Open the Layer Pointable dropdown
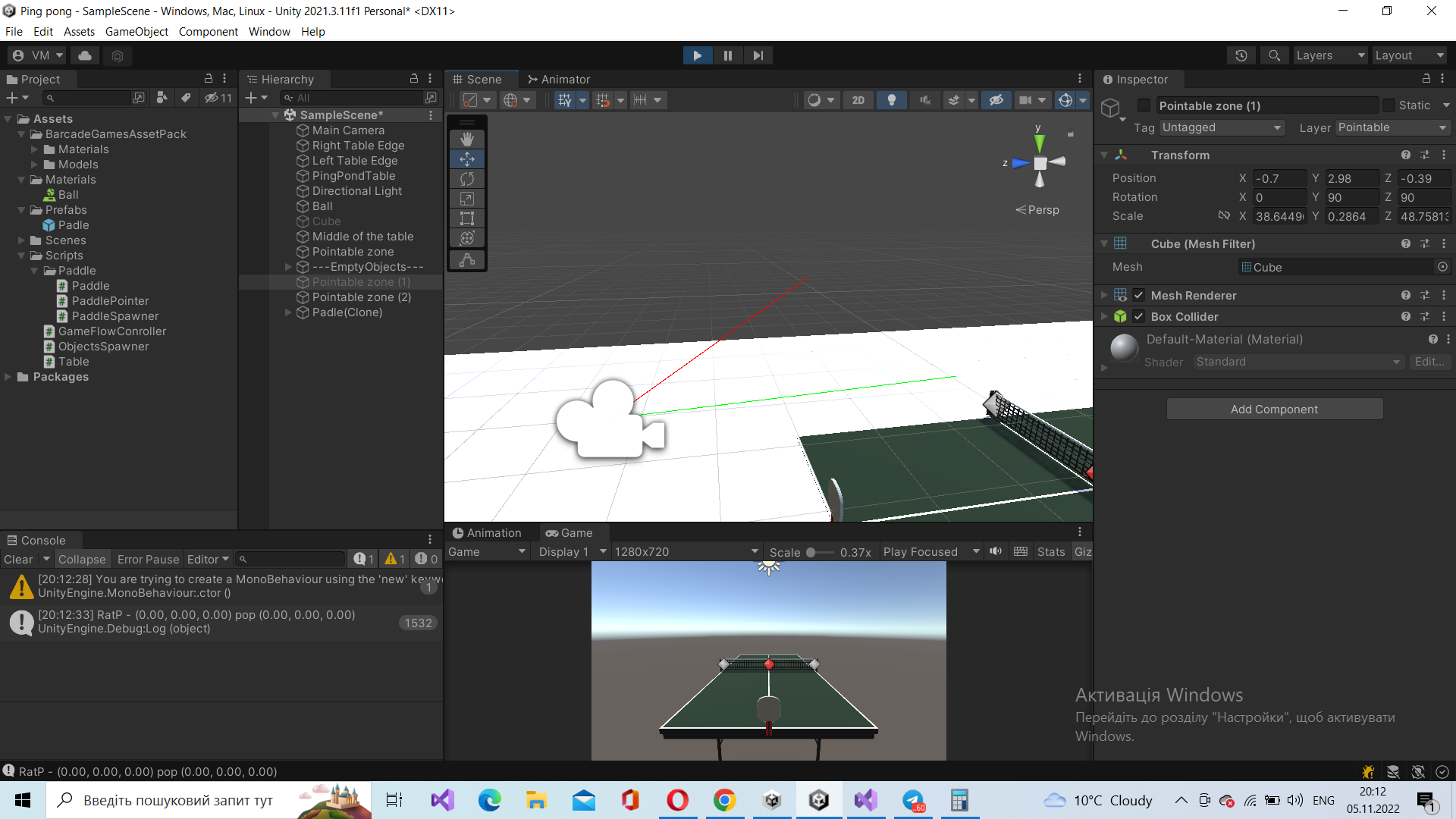 tap(1392, 127)
